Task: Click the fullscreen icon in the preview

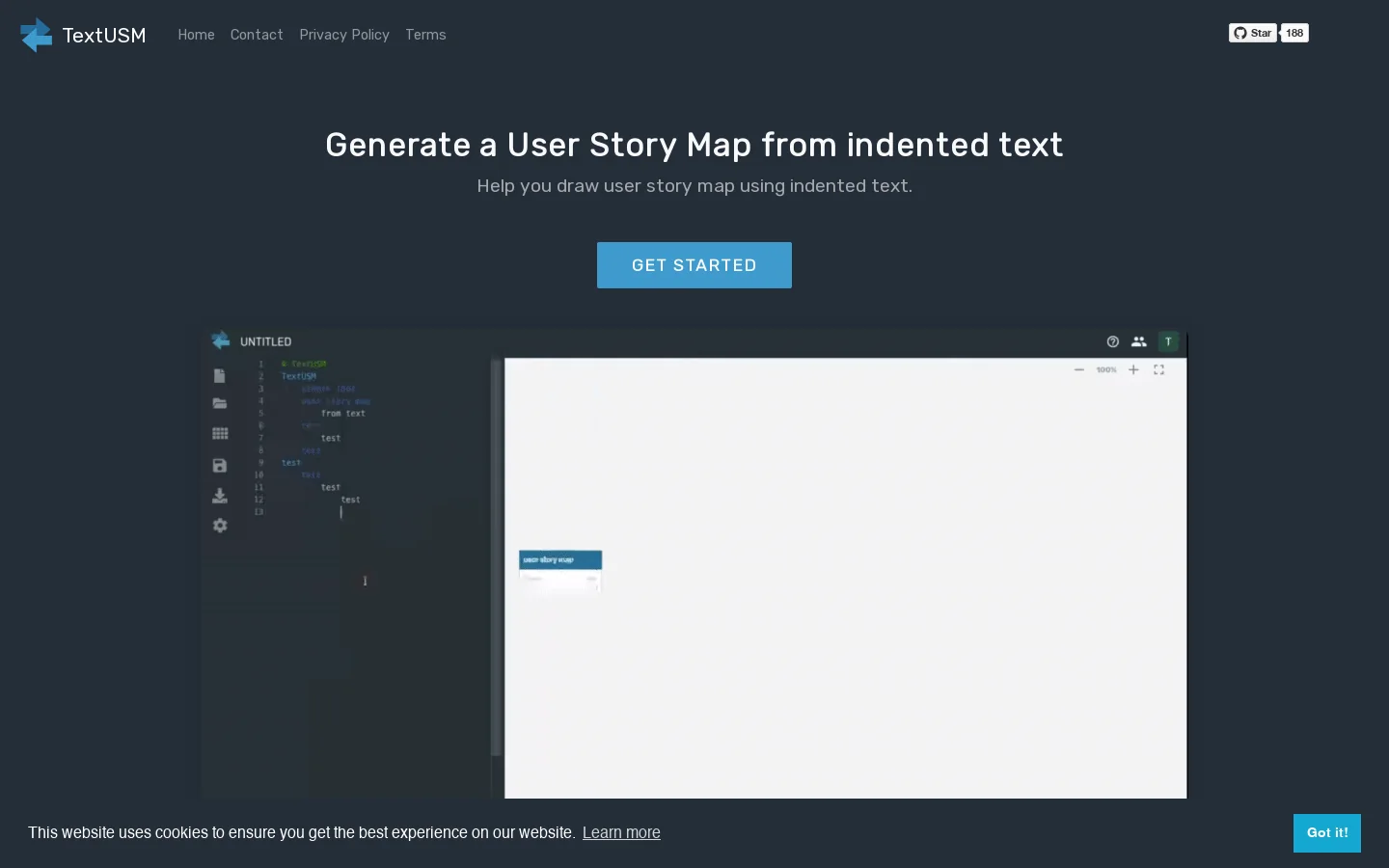Action: pyautogui.click(x=1159, y=369)
